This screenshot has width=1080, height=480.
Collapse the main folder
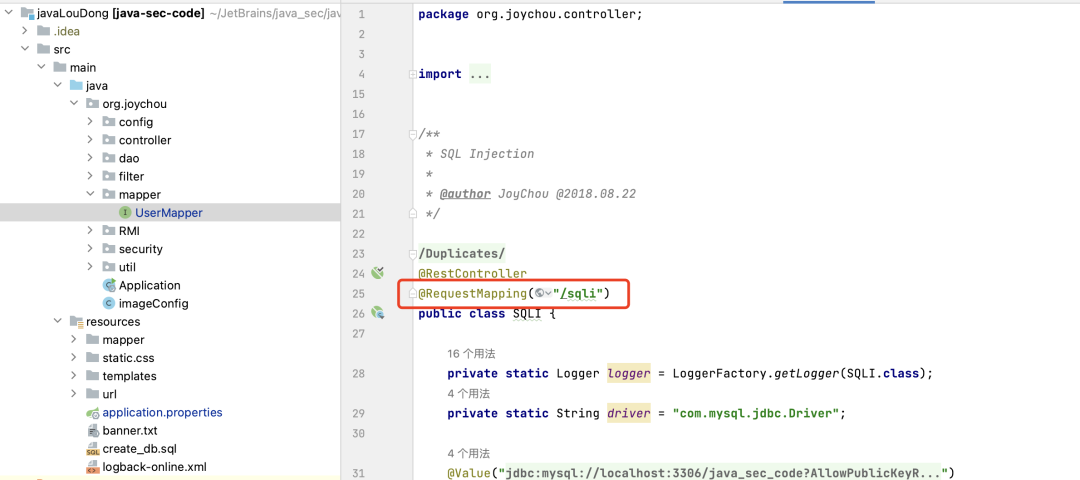pyautogui.click(x=41, y=67)
